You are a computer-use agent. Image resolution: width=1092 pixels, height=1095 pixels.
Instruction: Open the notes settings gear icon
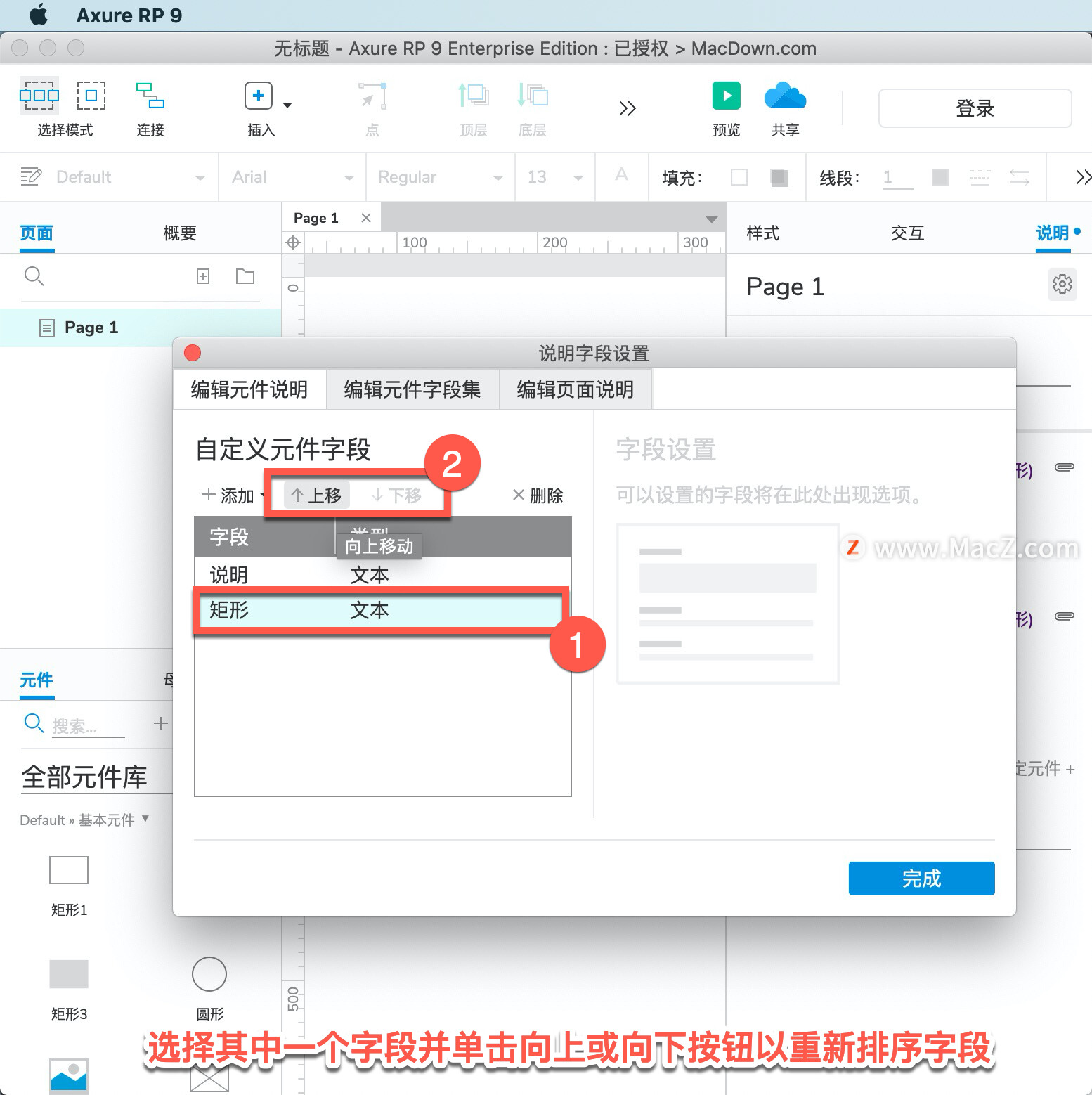click(x=1062, y=284)
